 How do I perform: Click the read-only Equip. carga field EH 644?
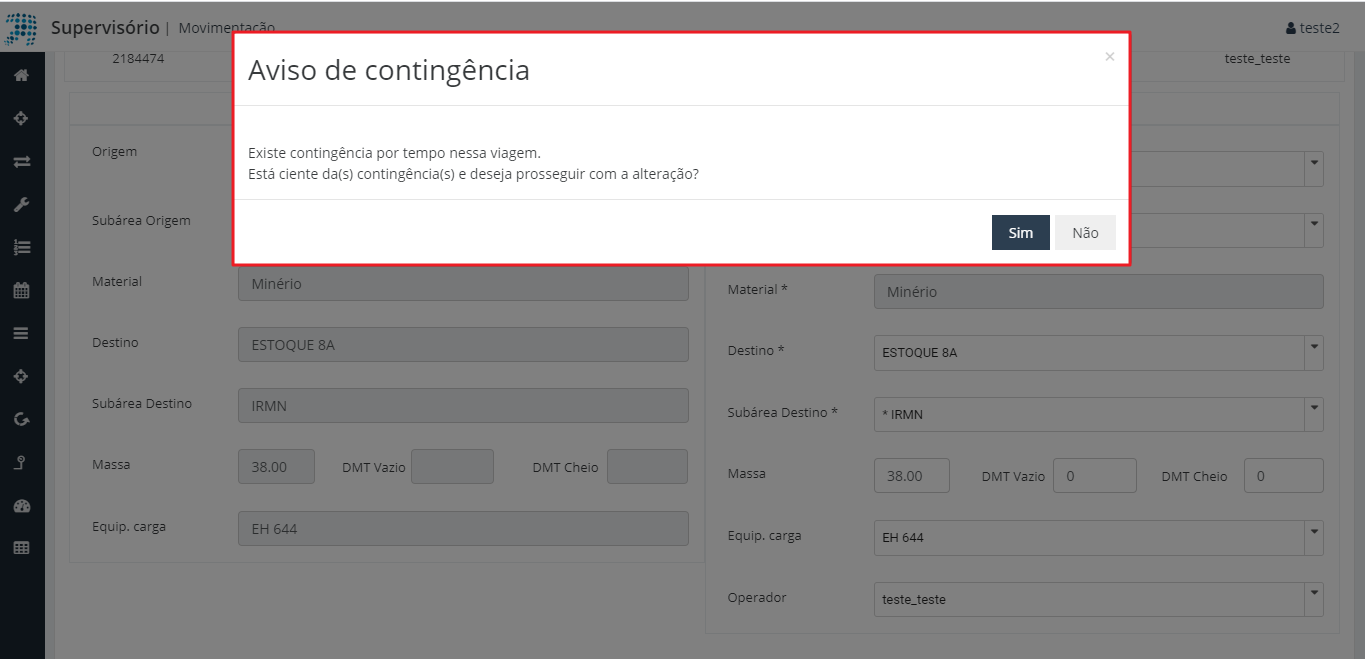click(463, 529)
